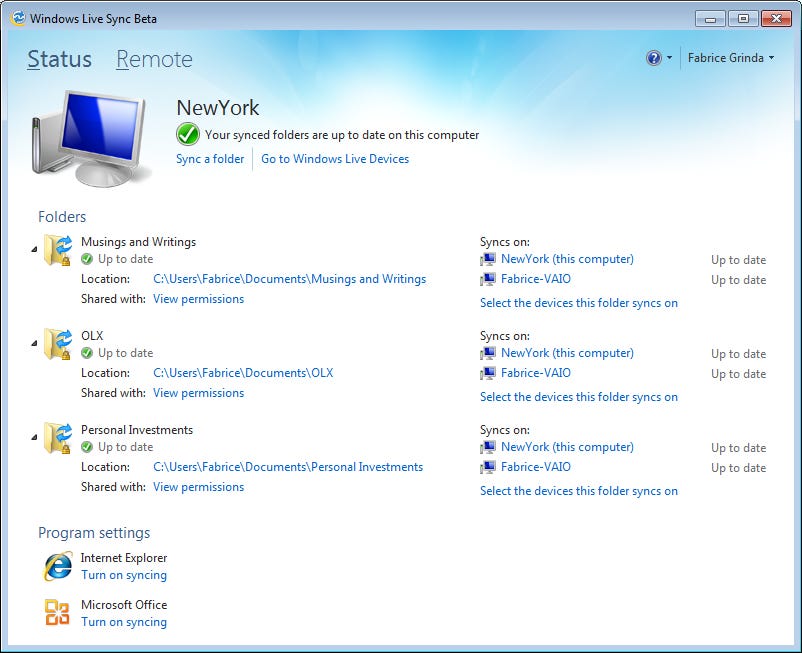This screenshot has height=653, width=802.
Task: Click the NewYork computer name heading
Action: pos(218,108)
